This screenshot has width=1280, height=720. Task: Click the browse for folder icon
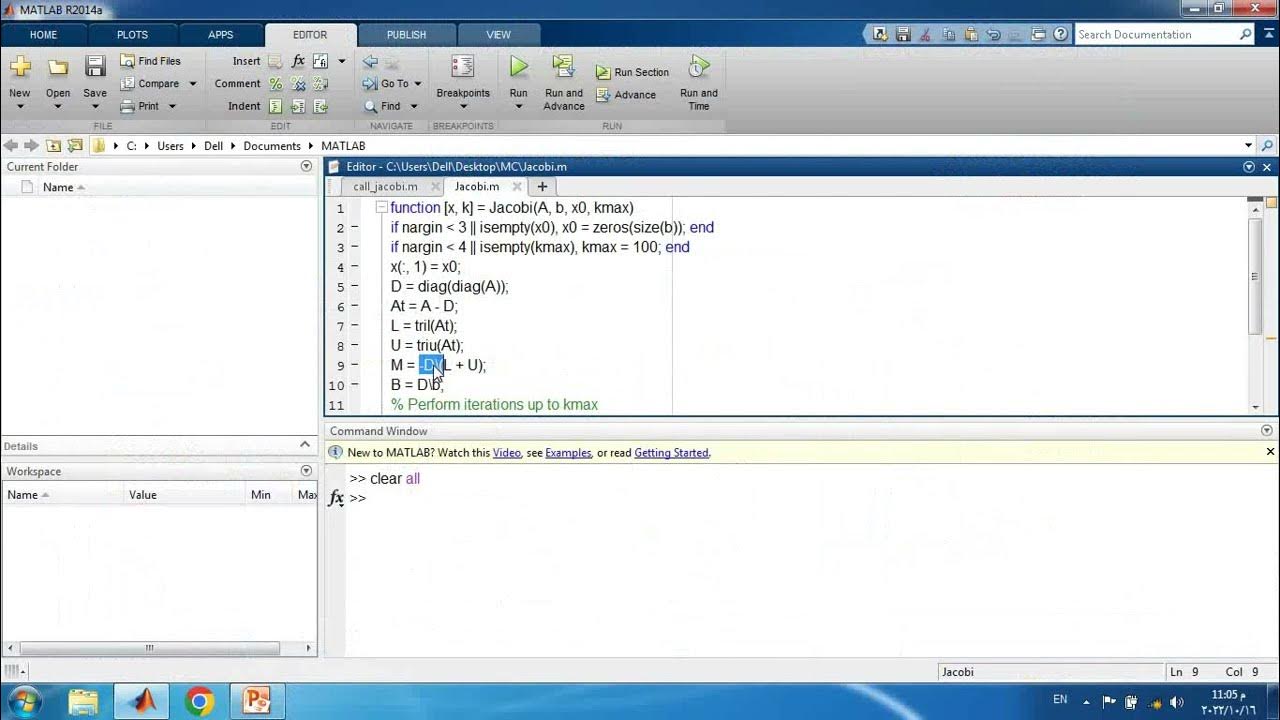pos(75,146)
